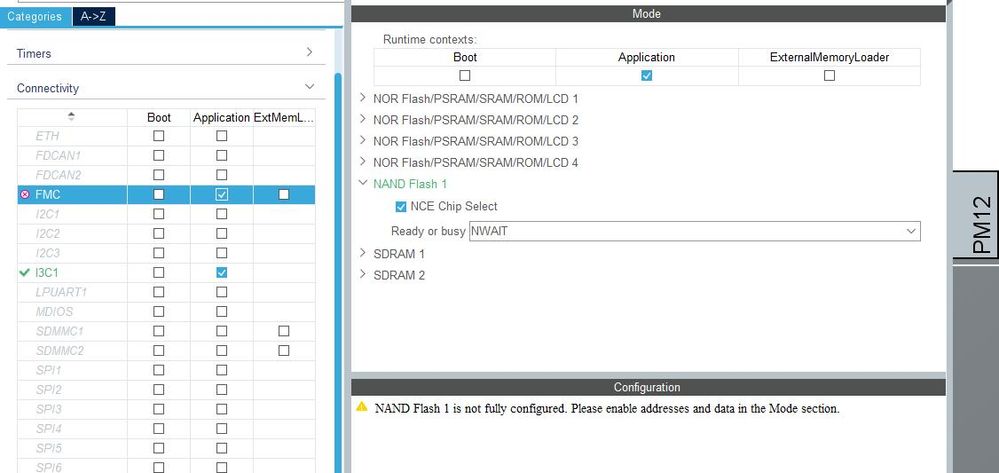
Task: Select the SPI4 peripheral
Action: (x=48, y=428)
